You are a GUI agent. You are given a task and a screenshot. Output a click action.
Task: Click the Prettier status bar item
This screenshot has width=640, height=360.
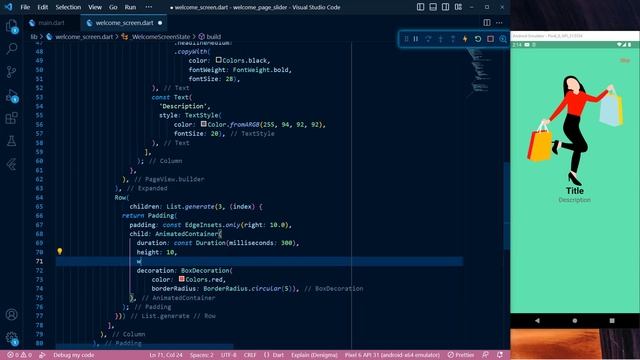[461, 355]
